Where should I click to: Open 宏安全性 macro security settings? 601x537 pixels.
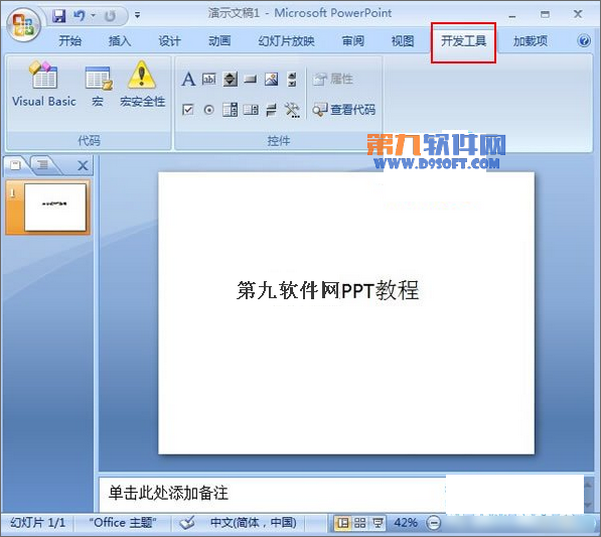pyautogui.click(x=142, y=84)
